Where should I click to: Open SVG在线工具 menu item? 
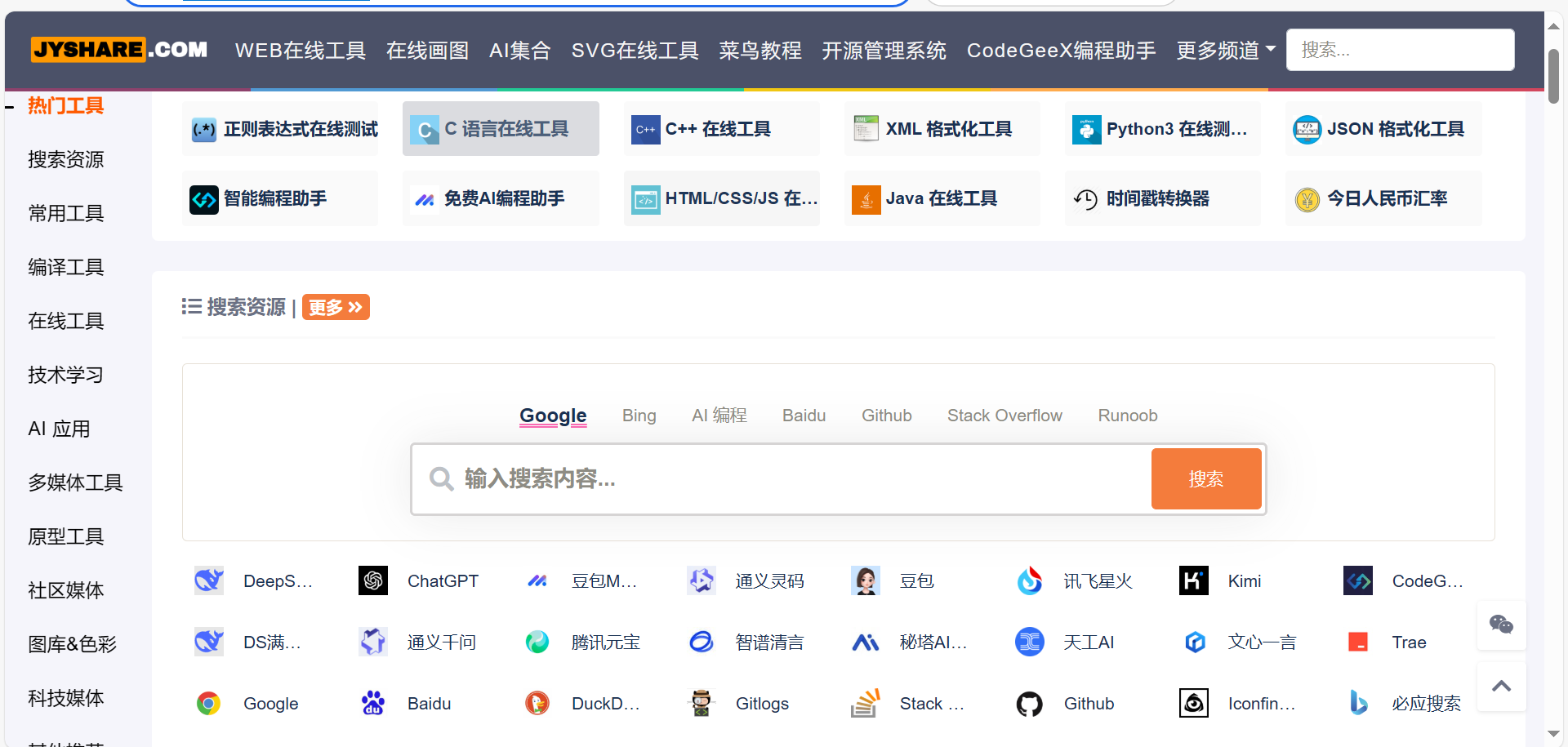(635, 51)
